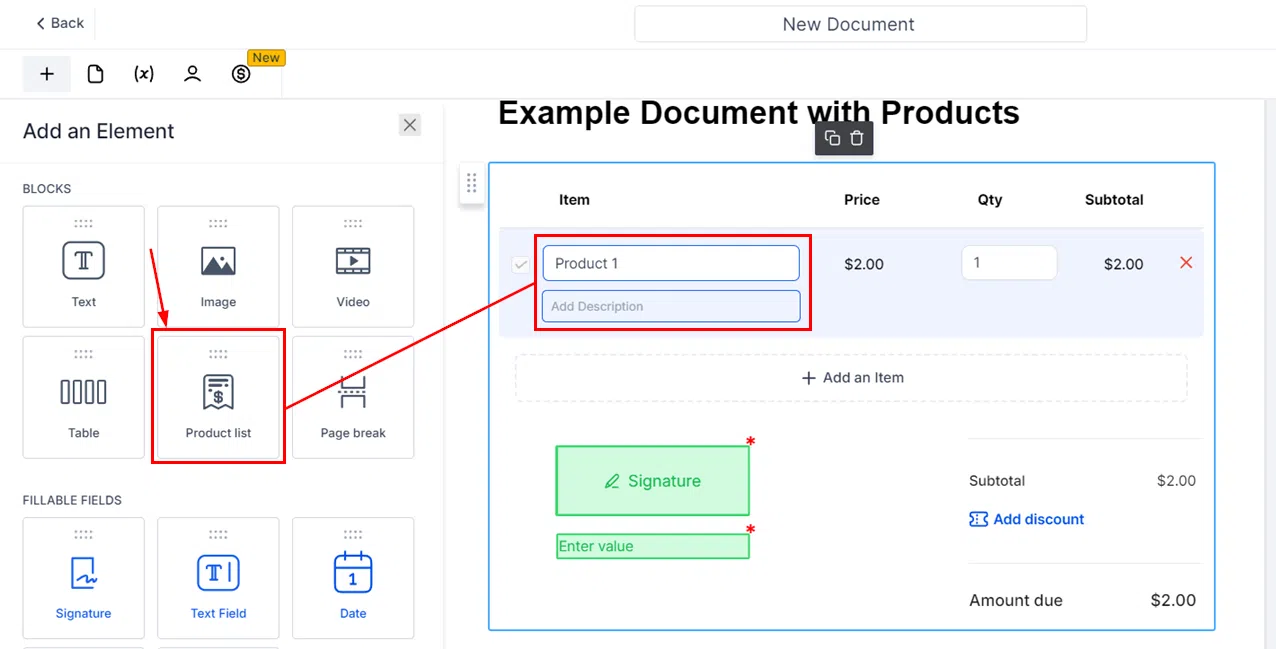Choose the Text Field fillable field
Screen dimensions: 1276x649
pyautogui.click(x=218, y=578)
